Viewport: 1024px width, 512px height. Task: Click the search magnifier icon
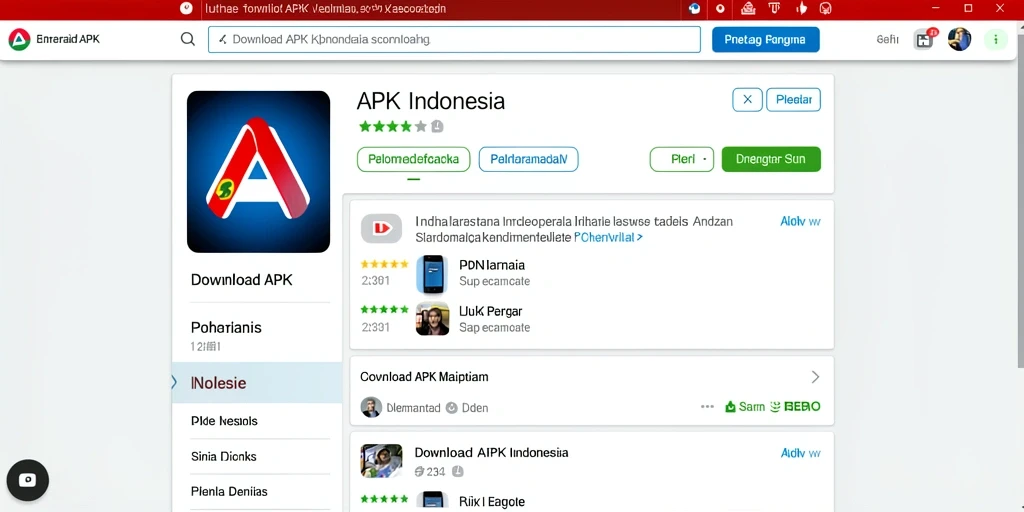[x=187, y=39]
